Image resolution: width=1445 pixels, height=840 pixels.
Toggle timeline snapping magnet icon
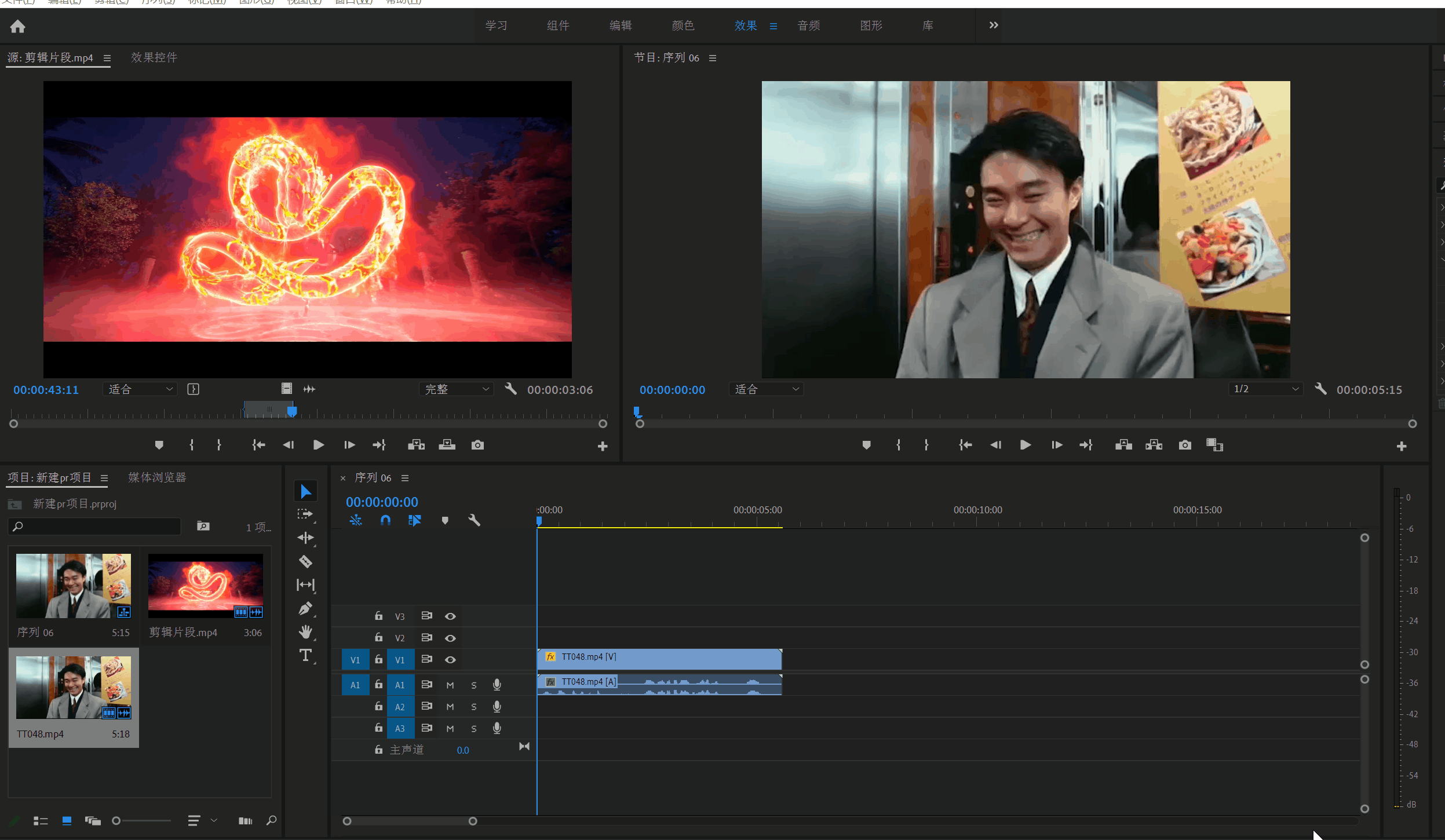pyautogui.click(x=385, y=520)
